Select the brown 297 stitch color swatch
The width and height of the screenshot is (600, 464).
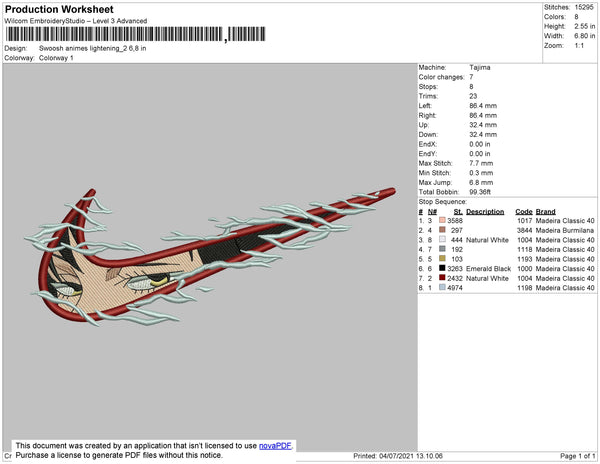tap(442, 230)
